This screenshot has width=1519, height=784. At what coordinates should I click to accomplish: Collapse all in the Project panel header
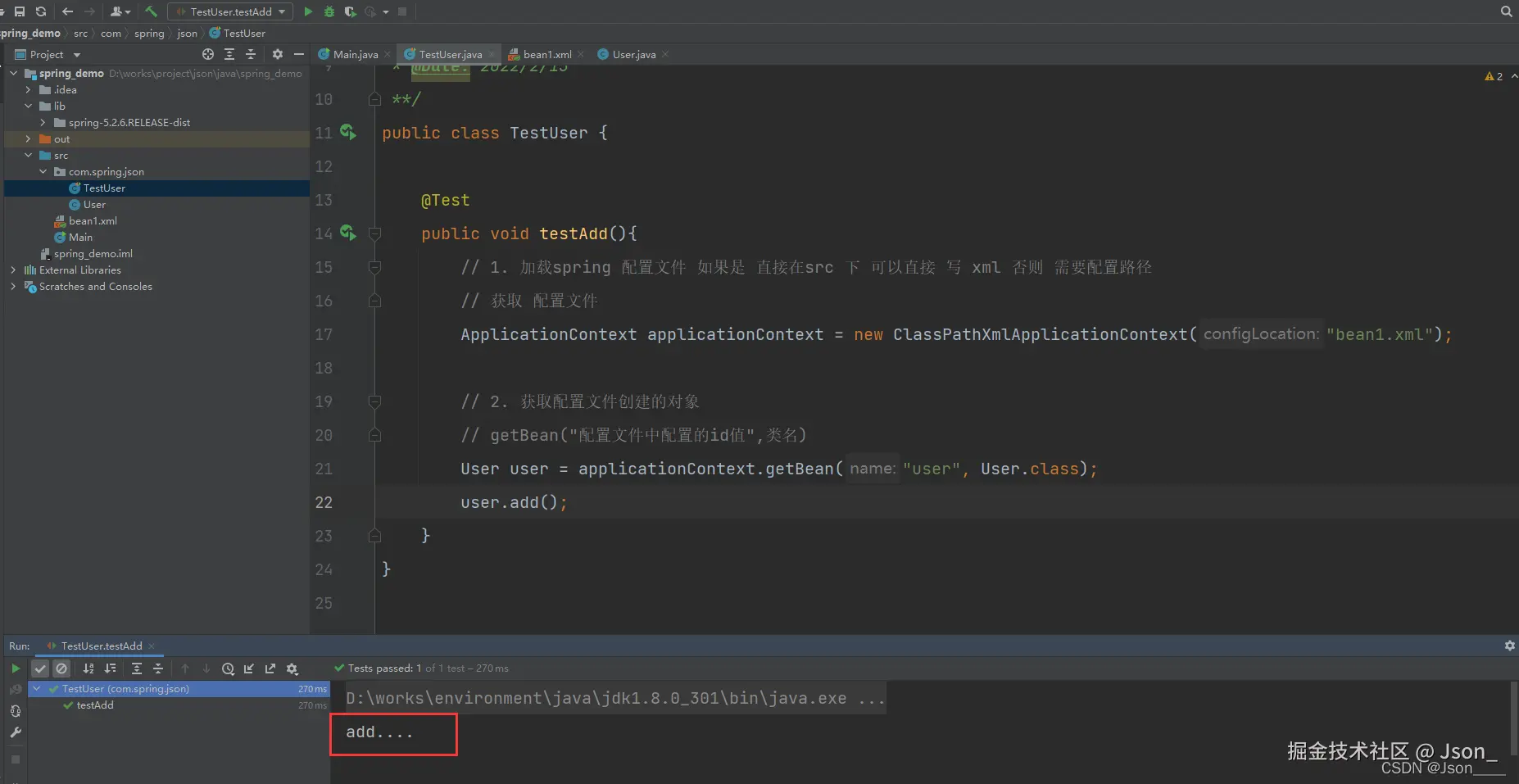coord(251,54)
